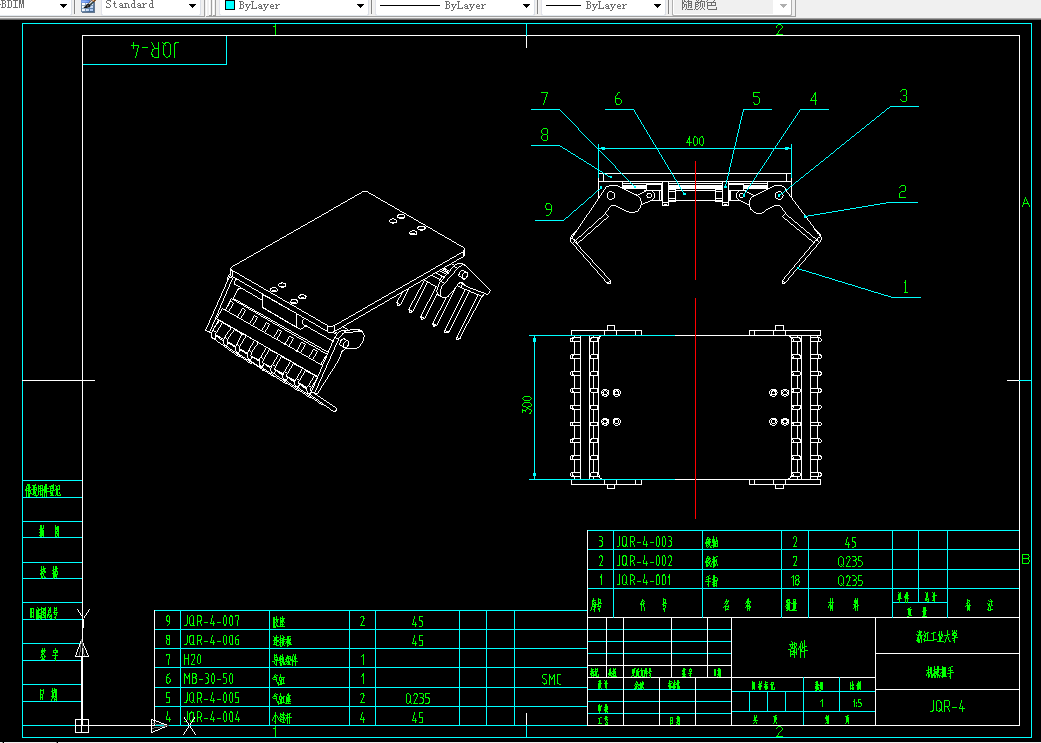The image size is (1041, 743).
Task: Select Q235 material in JQR-4-002 row
Action: pyautogui.click(x=850, y=562)
